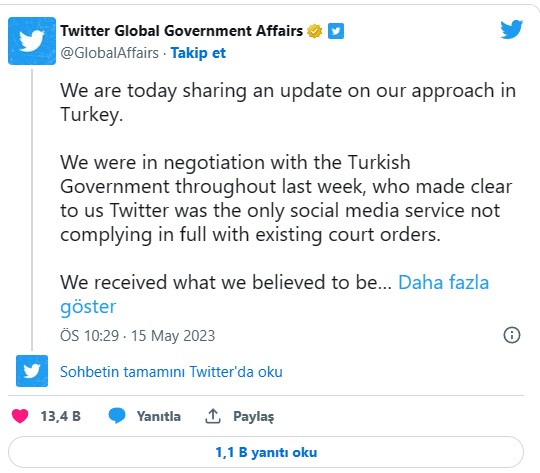Click the small Twitter affiliate badge
This screenshot has height=473, width=540.
(336, 31)
